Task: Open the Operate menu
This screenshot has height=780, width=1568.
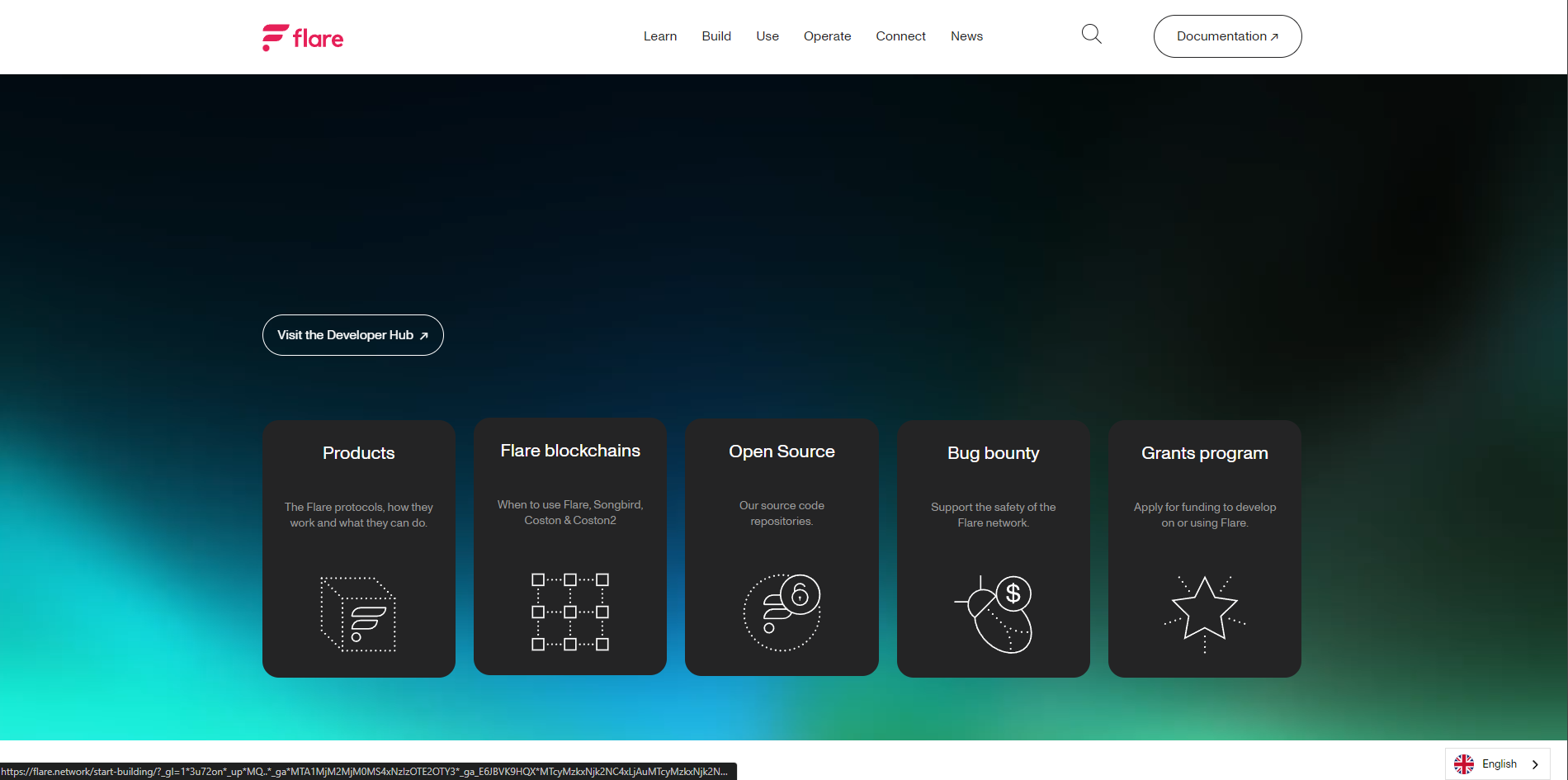Action: (827, 36)
